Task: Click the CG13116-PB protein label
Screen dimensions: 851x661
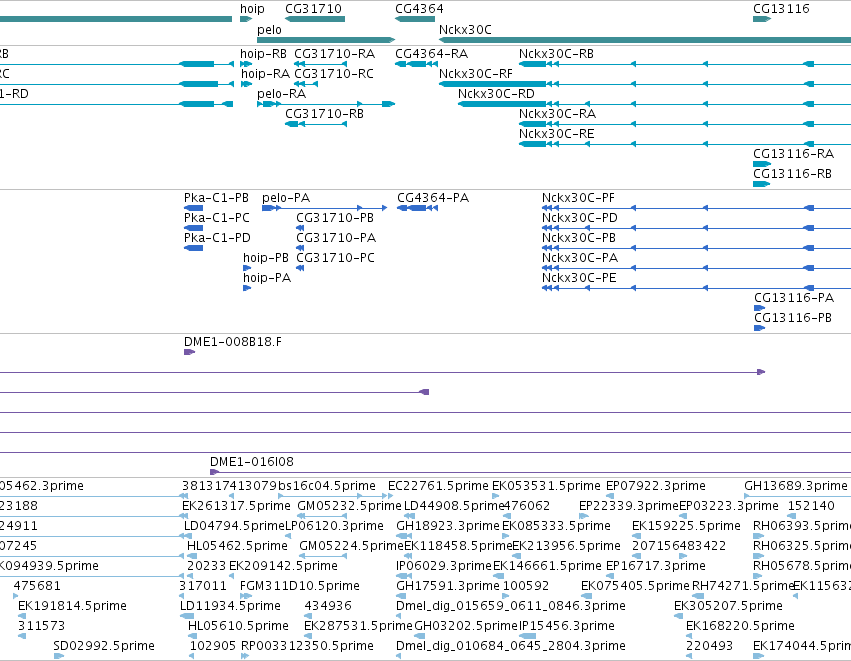Action: [x=793, y=318]
